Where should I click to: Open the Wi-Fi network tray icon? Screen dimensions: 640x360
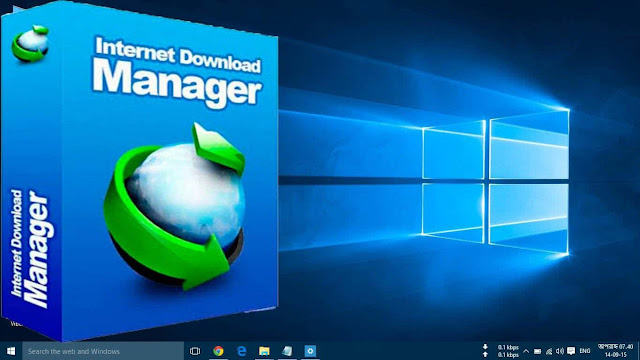tap(549, 351)
